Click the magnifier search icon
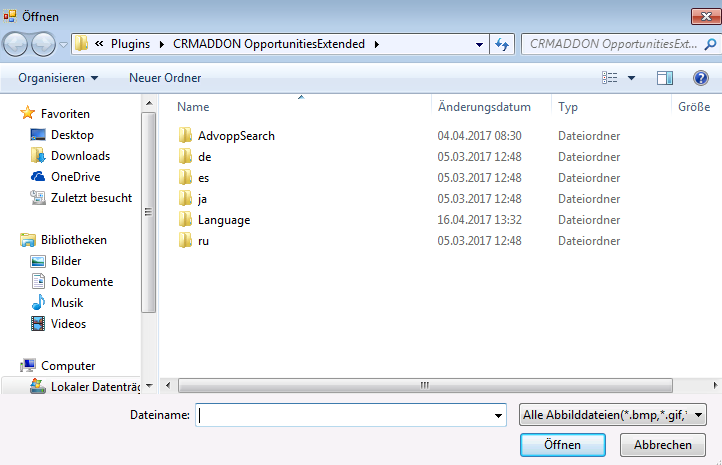This screenshot has width=722, height=465. click(710, 44)
